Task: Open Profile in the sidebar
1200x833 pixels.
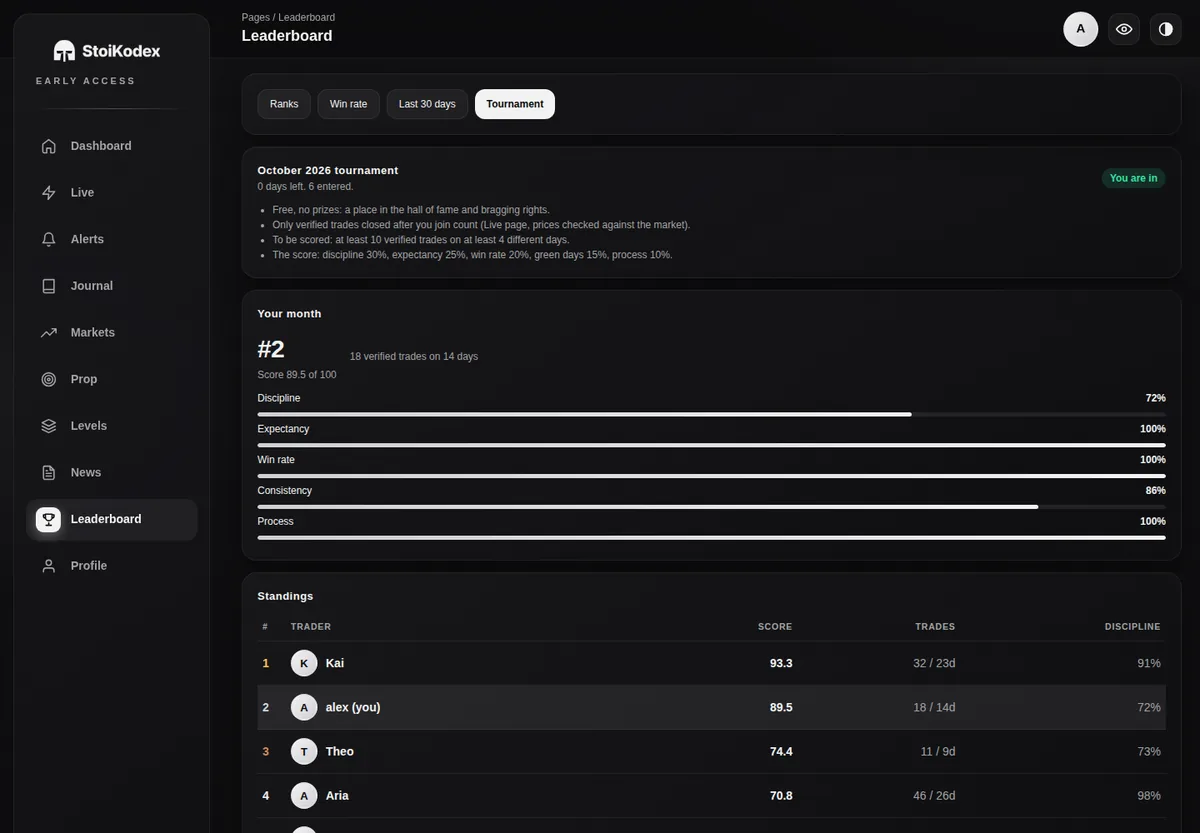Action: click(x=112, y=566)
